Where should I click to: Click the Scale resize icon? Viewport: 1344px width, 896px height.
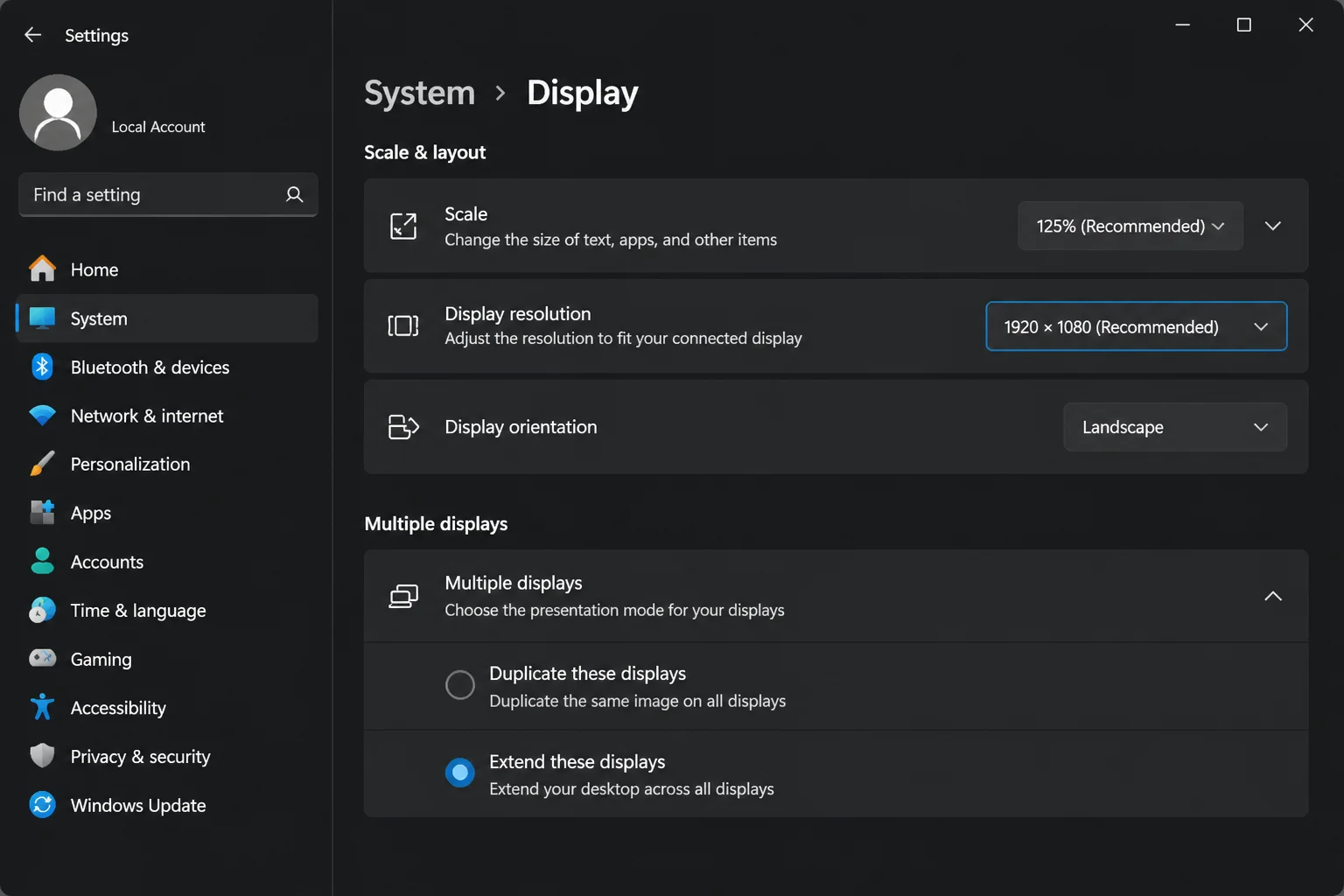click(403, 226)
